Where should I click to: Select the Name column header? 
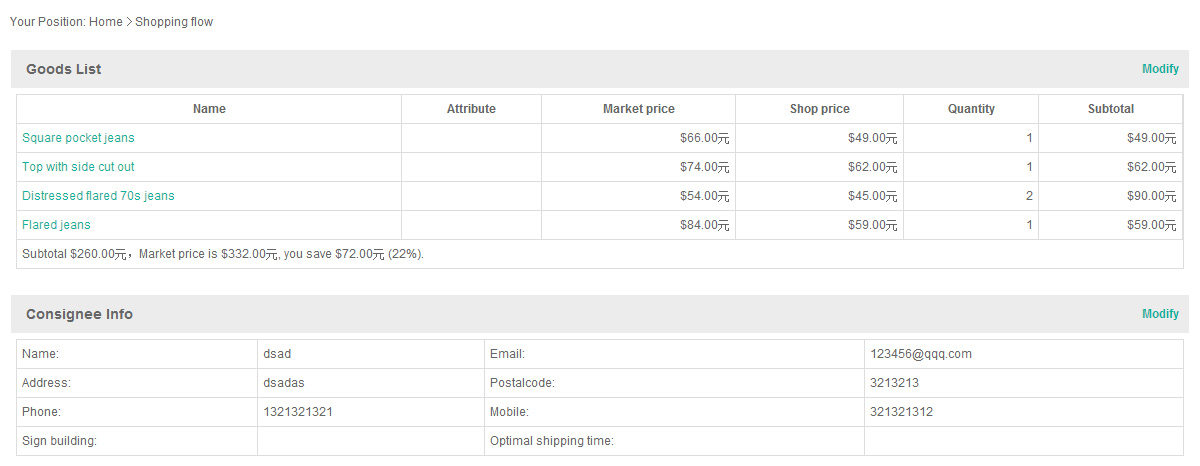(x=209, y=109)
